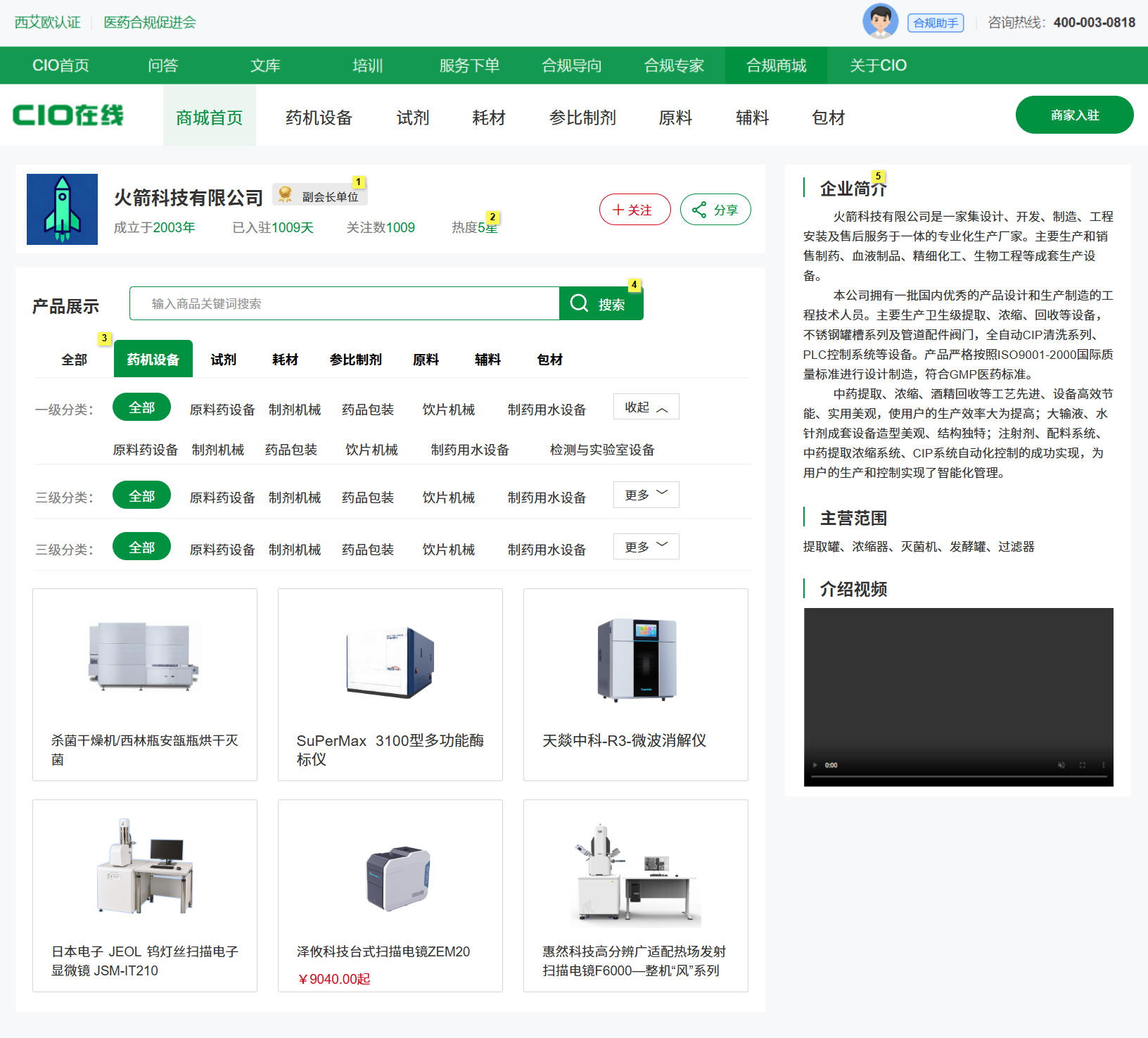The image size is (1148, 1038).
Task: Click the rocket company logo
Action: [x=62, y=209]
